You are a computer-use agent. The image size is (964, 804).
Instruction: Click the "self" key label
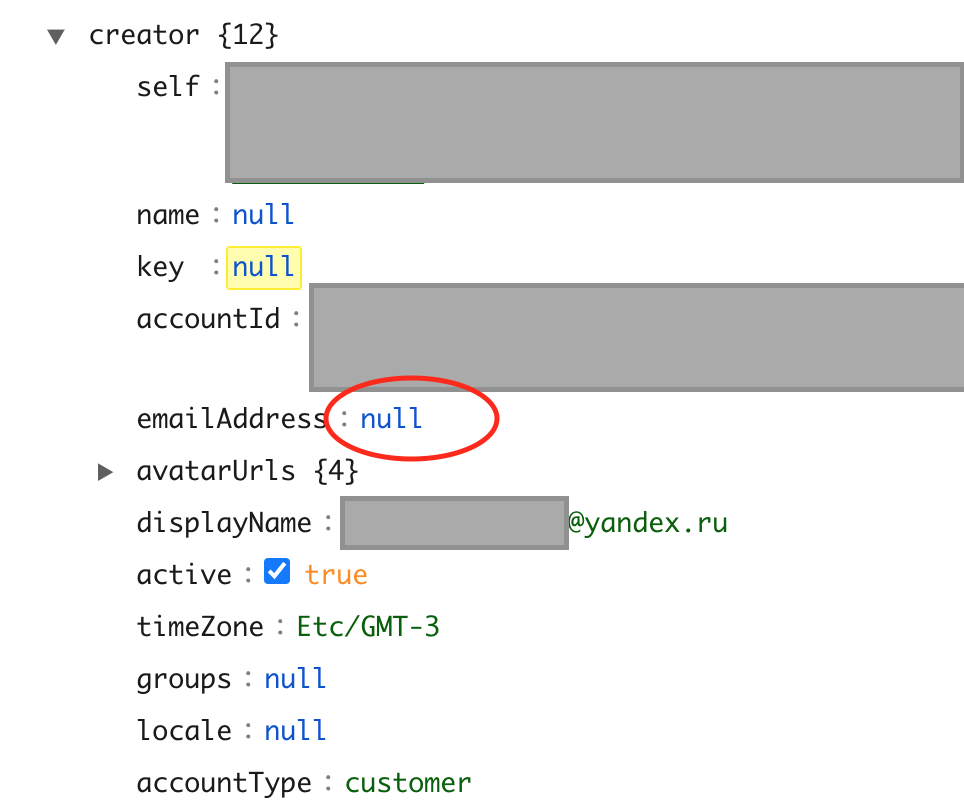click(x=168, y=87)
